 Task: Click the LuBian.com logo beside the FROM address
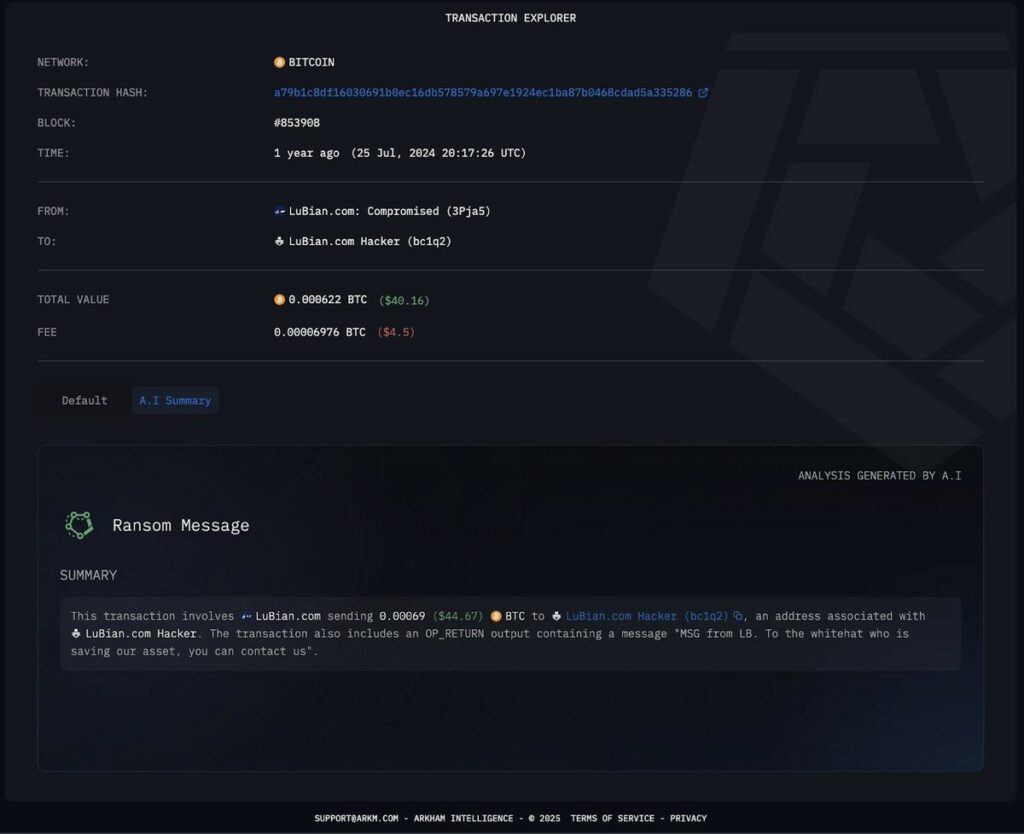pyautogui.click(x=280, y=211)
